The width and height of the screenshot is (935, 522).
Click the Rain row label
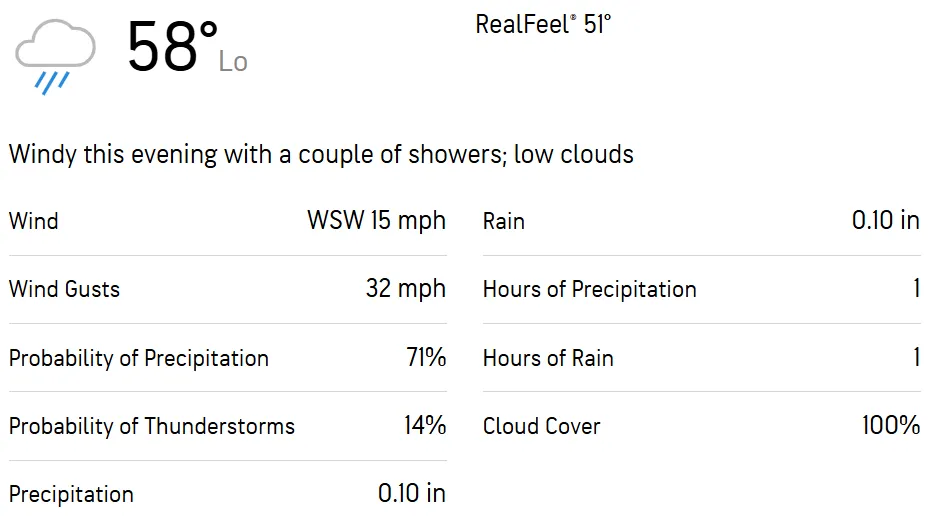[x=504, y=221]
